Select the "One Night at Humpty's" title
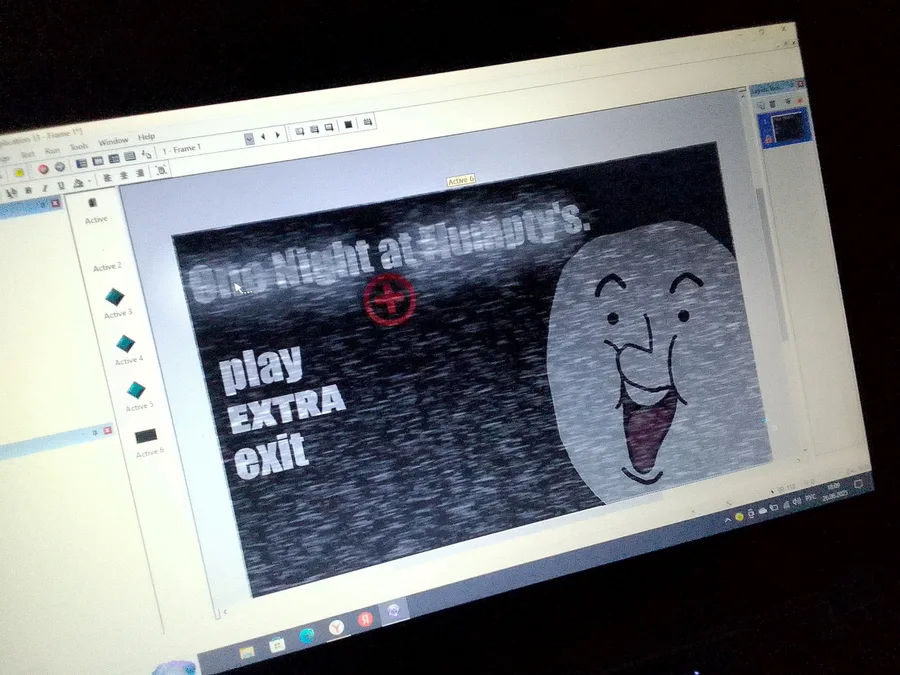The height and width of the screenshot is (675, 900). pyautogui.click(x=389, y=251)
